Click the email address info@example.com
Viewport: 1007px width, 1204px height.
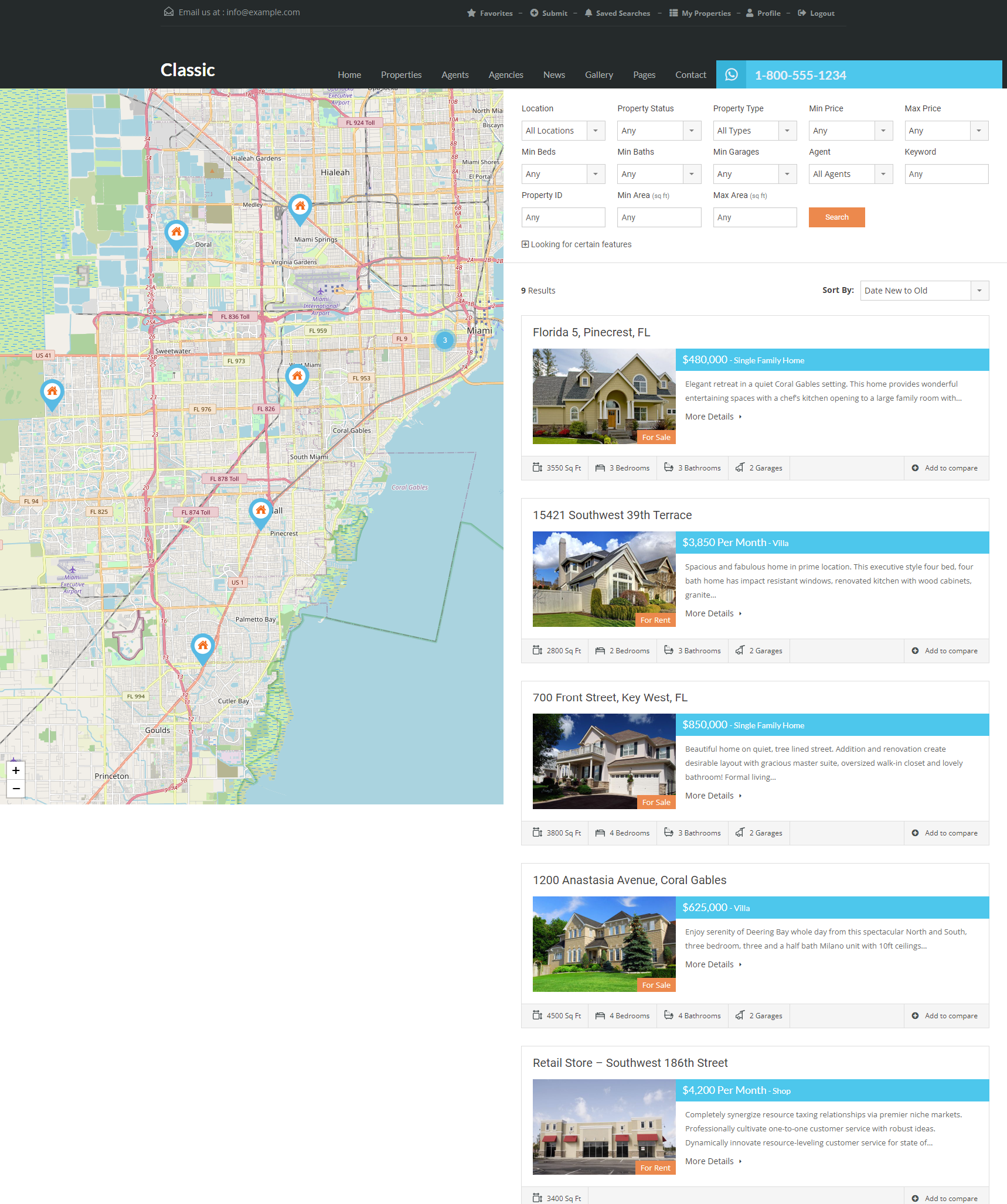click(263, 12)
